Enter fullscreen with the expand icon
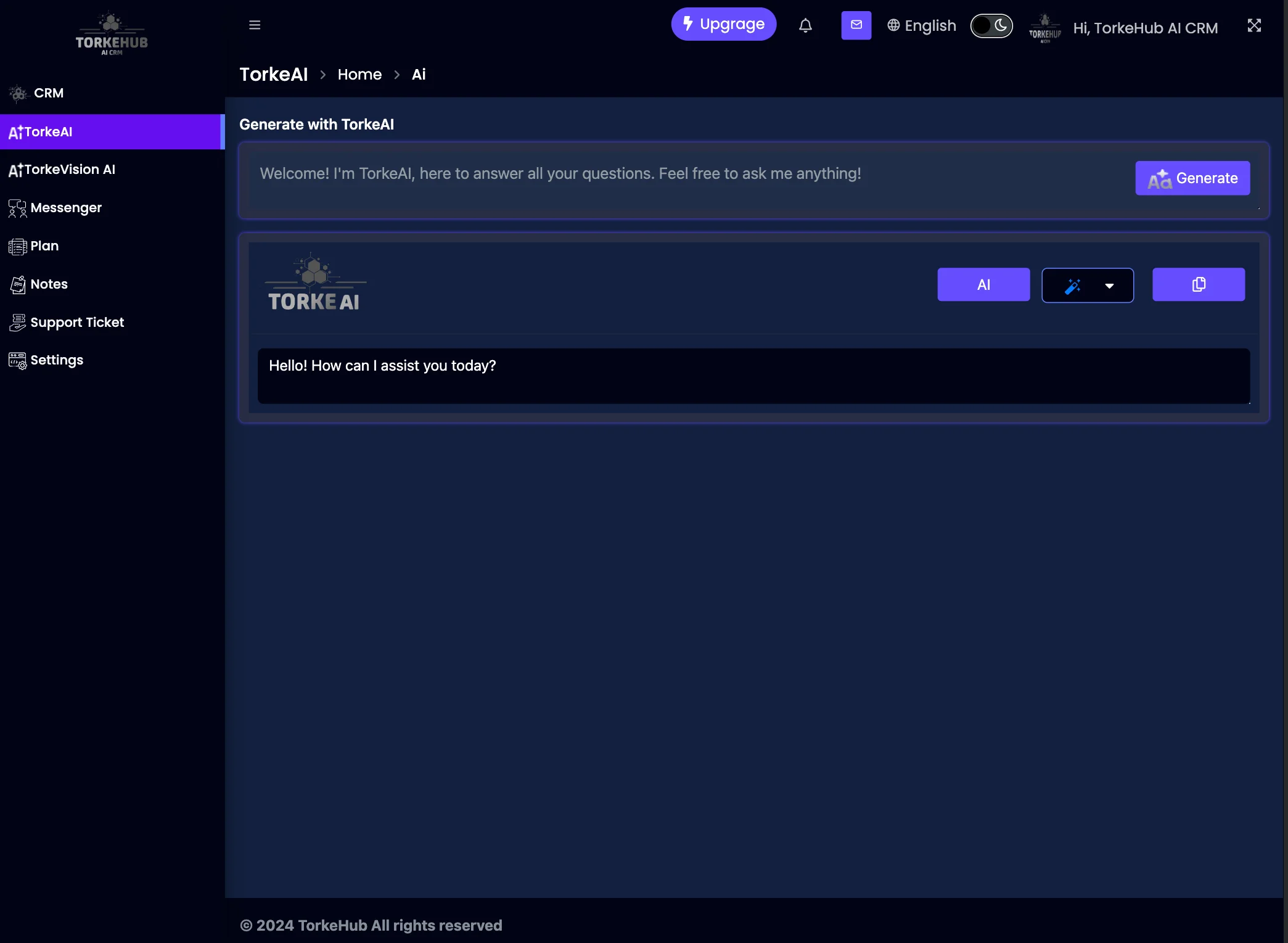This screenshot has width=1288, height=943. (x=1253, y=25)
